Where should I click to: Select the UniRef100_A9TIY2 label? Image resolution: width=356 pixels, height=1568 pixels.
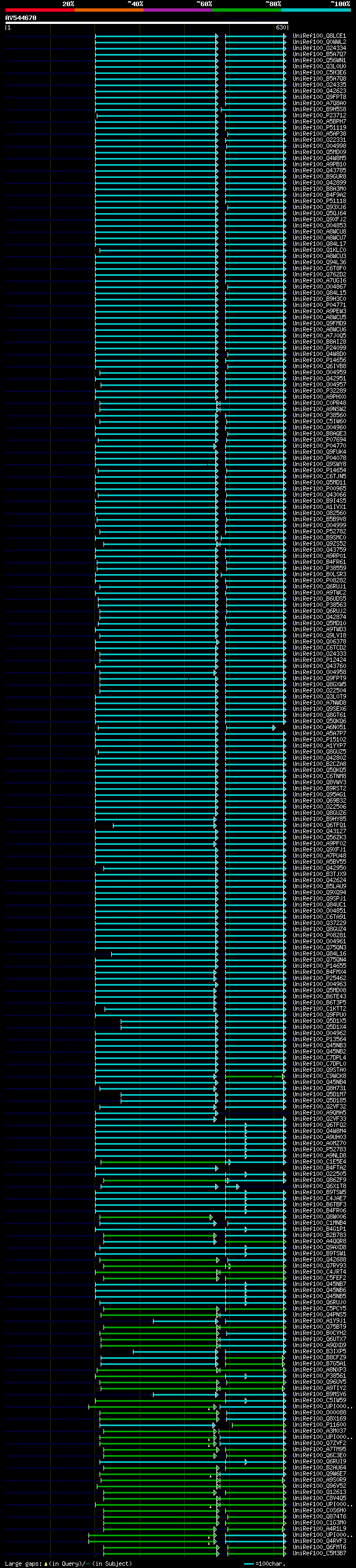pos(319,1388)
